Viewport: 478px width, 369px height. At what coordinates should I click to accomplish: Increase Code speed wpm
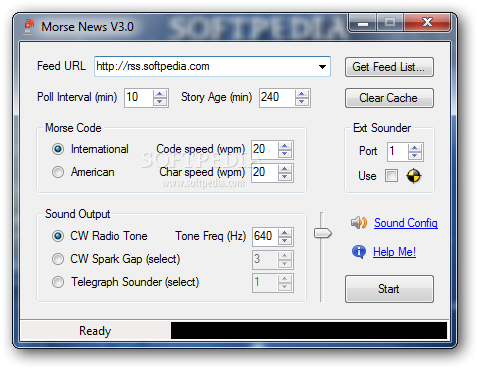285,146
